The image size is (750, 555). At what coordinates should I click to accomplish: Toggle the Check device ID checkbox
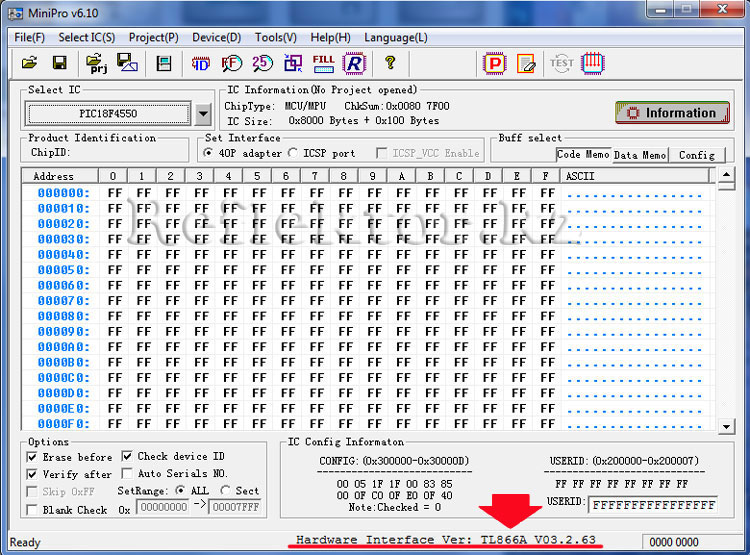point(127,456)
